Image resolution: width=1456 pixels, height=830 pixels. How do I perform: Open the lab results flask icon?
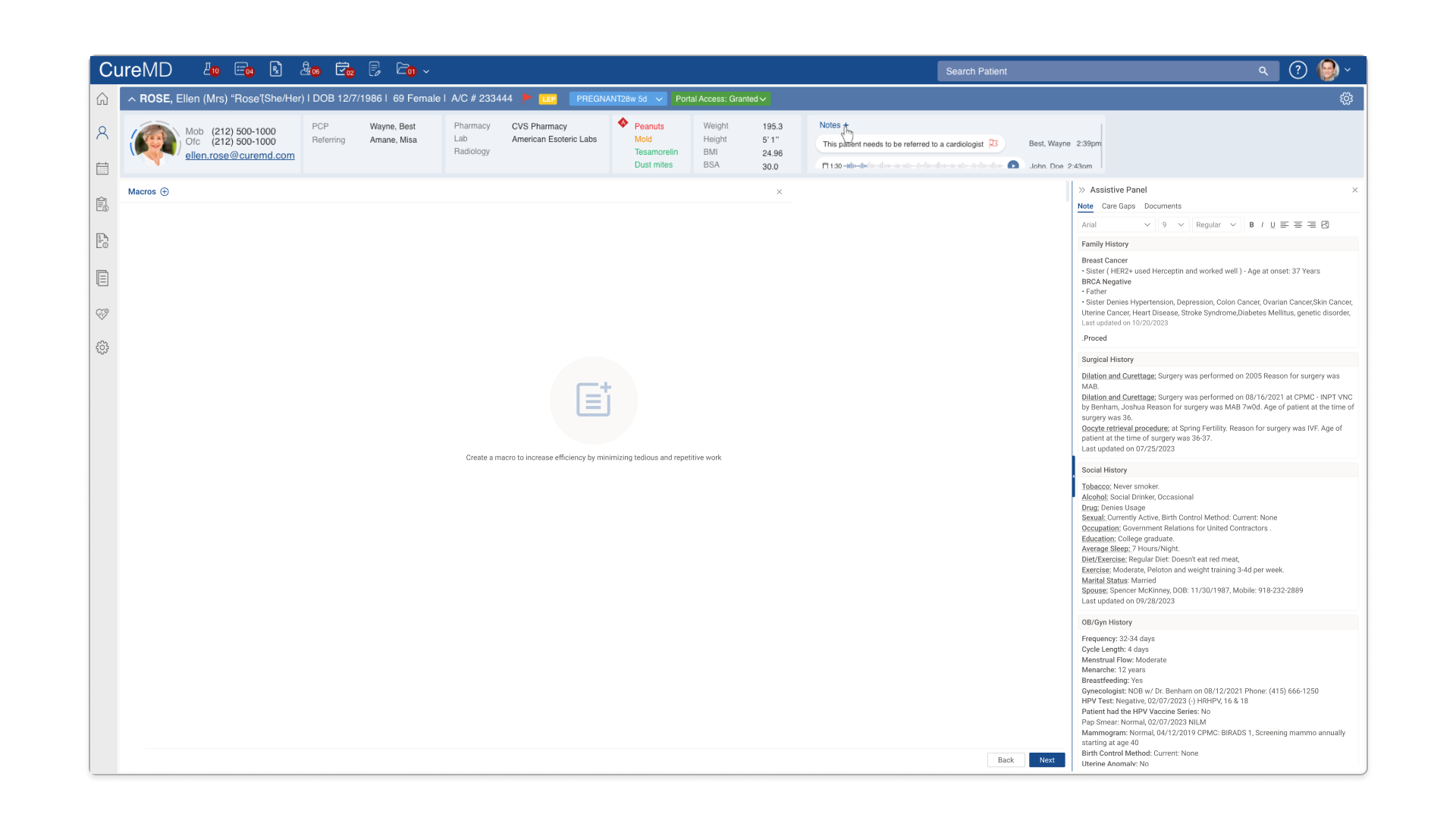point(210,70)
